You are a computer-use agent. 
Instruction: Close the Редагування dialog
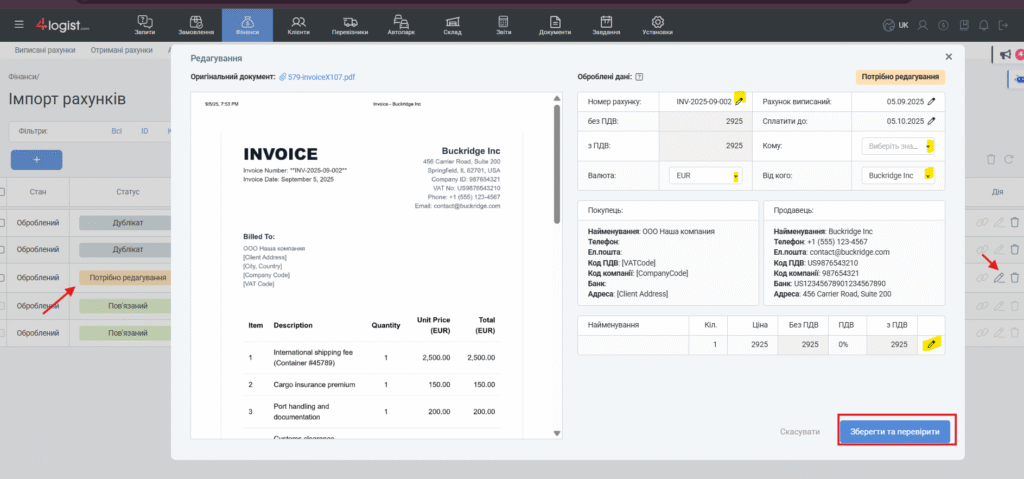[x=948, y=57]
